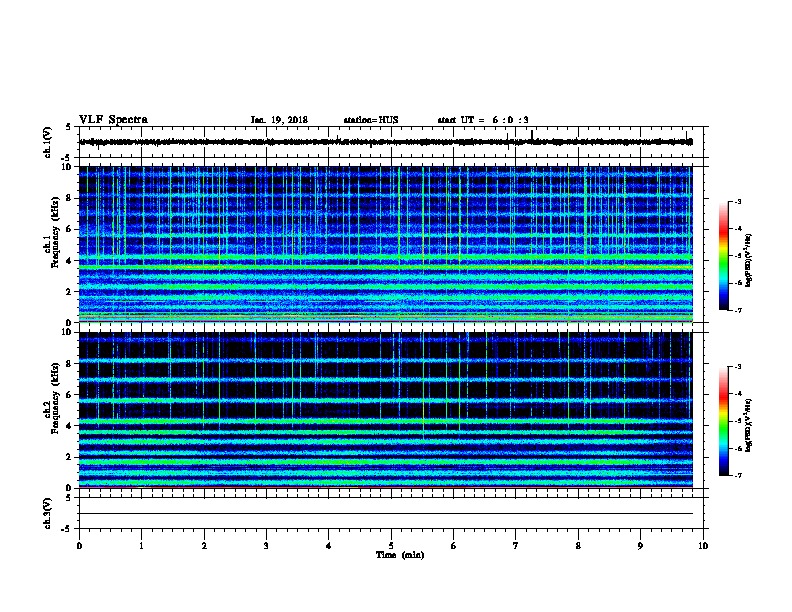Click the upper ch.1 color scale bar
Viewport: 792px width, 612px height.
(724, 256)
